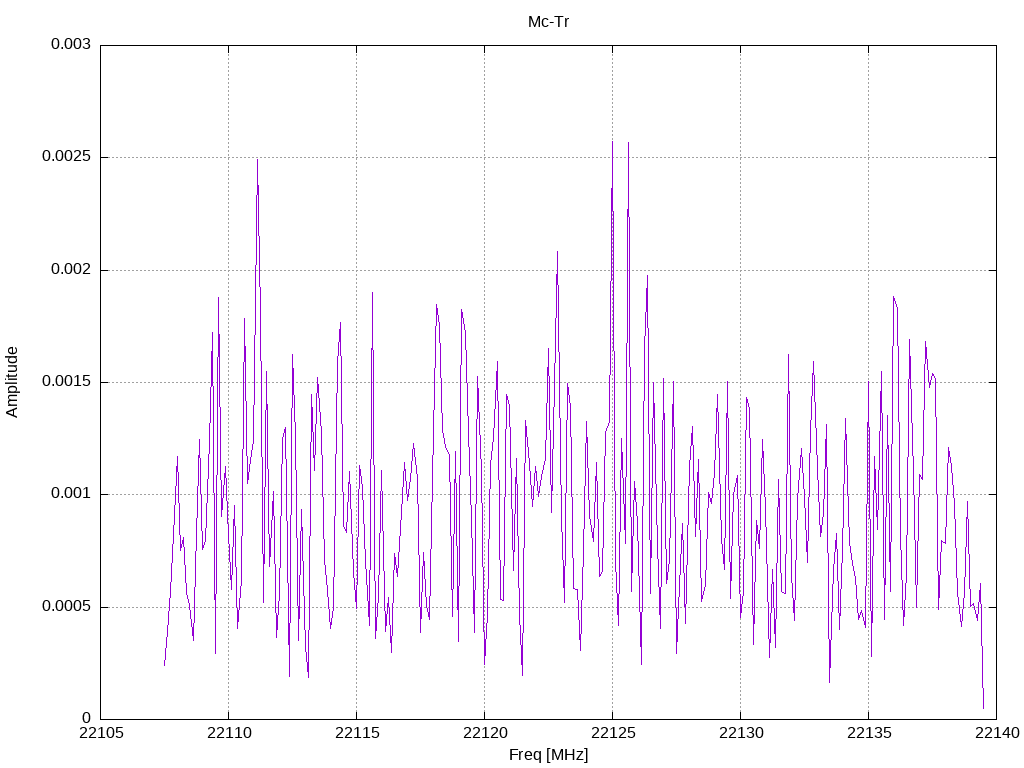Click x-axis tick label 22105
The image size is (1024, 768).
pos(101,733)
